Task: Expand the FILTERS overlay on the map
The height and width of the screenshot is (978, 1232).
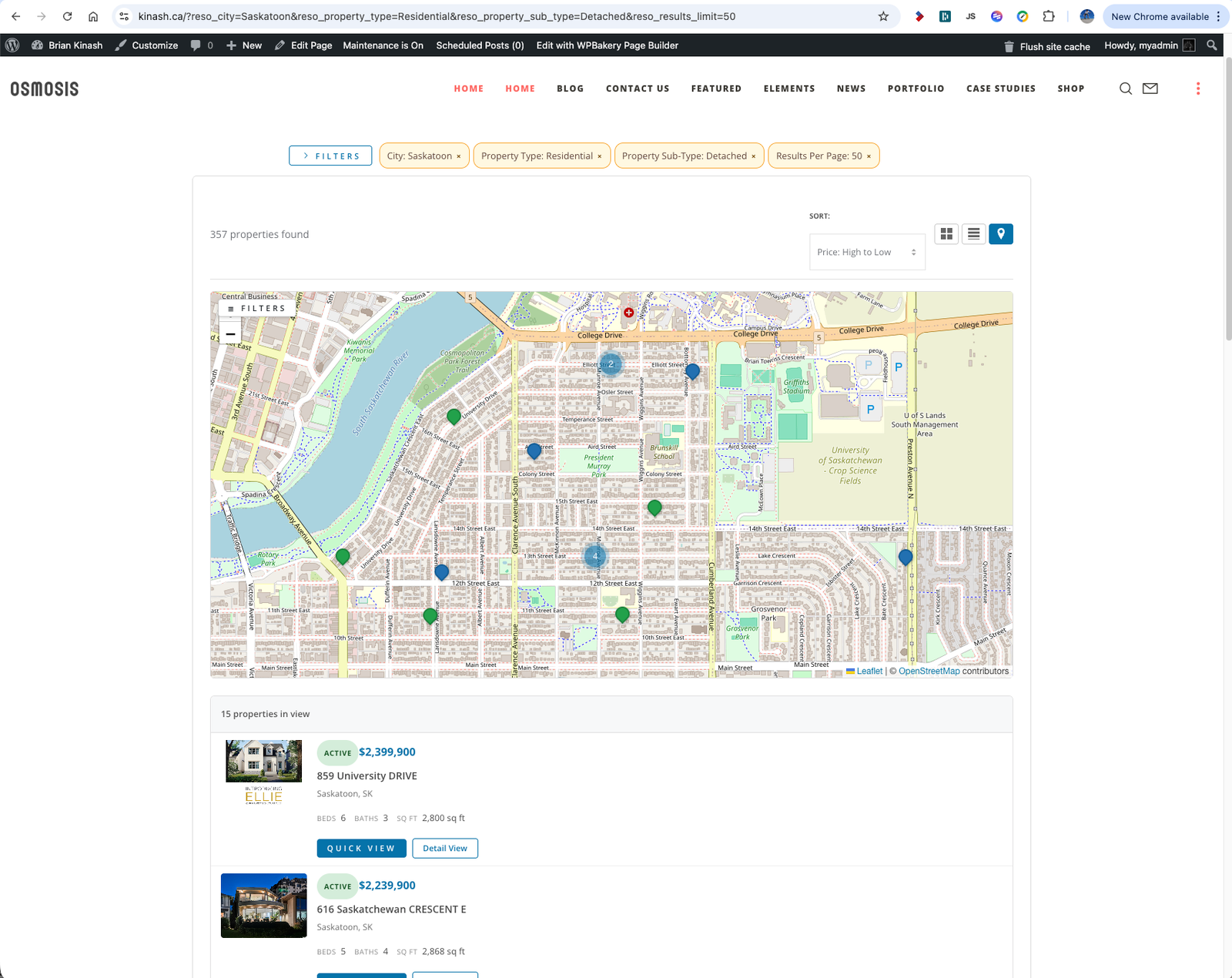Action: (257, 308)
